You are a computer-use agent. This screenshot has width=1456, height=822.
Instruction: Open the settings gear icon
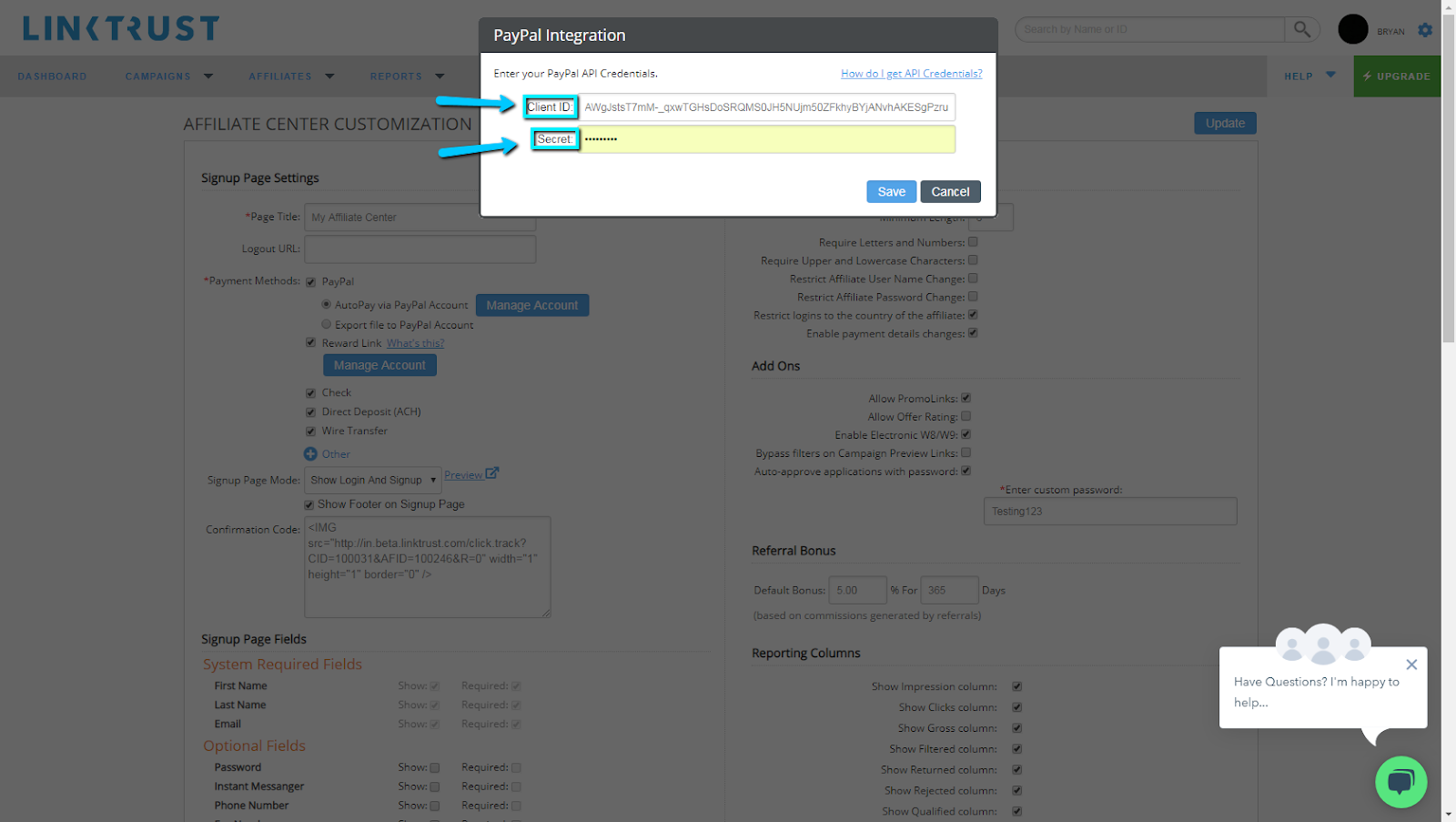point(1425,30)
